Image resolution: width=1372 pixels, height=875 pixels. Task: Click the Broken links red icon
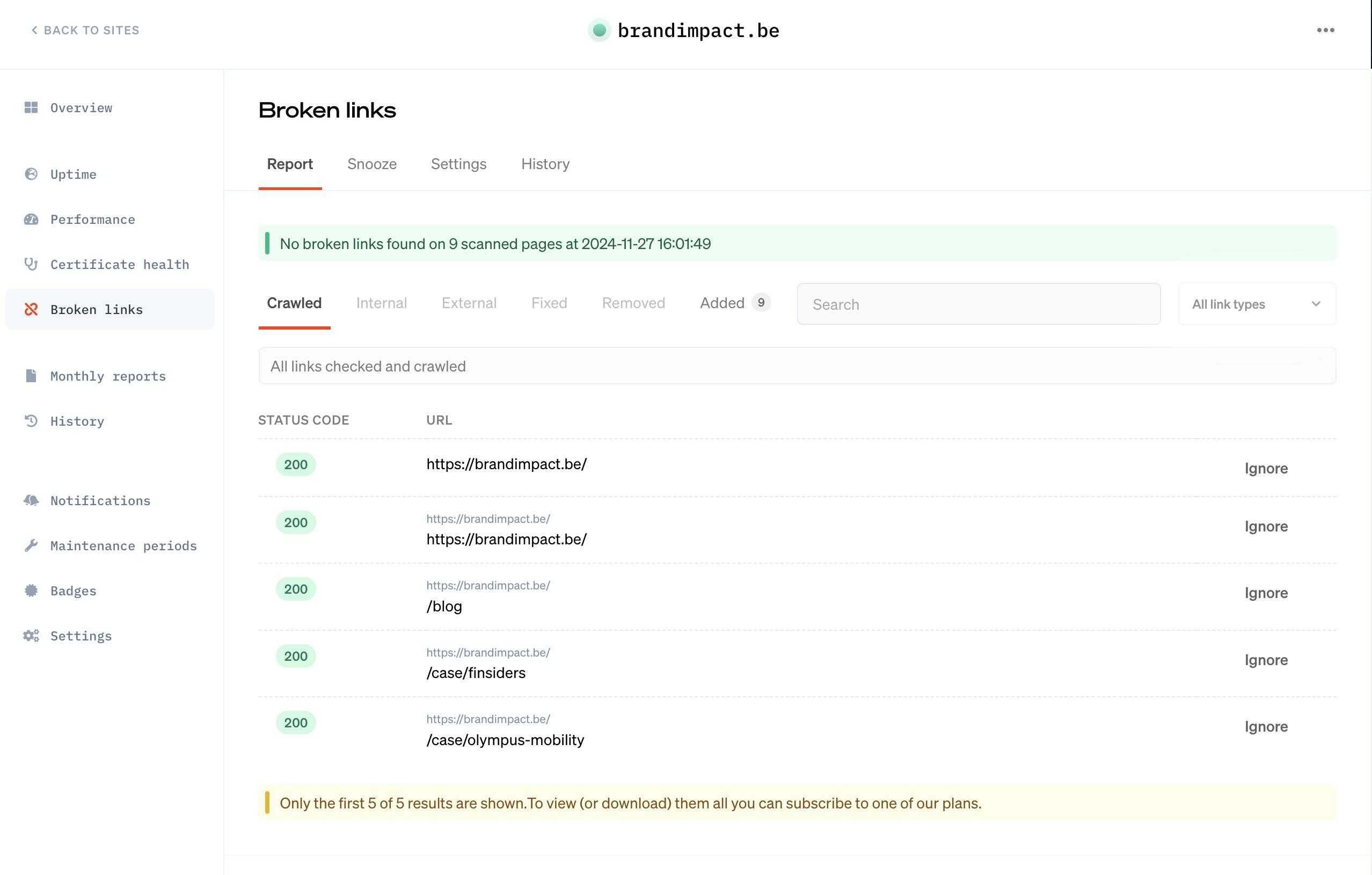pos(31,309)
